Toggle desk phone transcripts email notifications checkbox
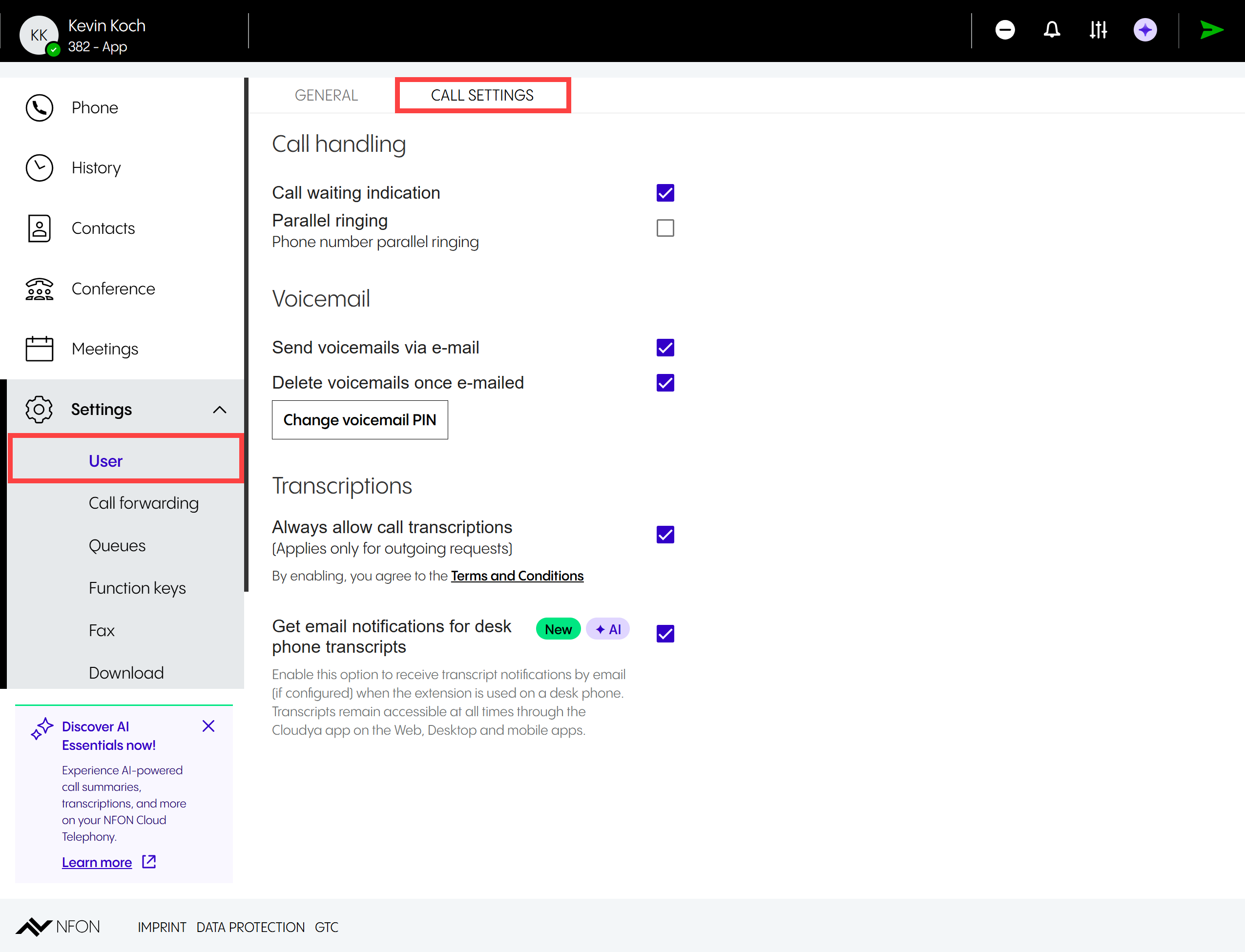1245x952 pixels. tap(665, 634)
